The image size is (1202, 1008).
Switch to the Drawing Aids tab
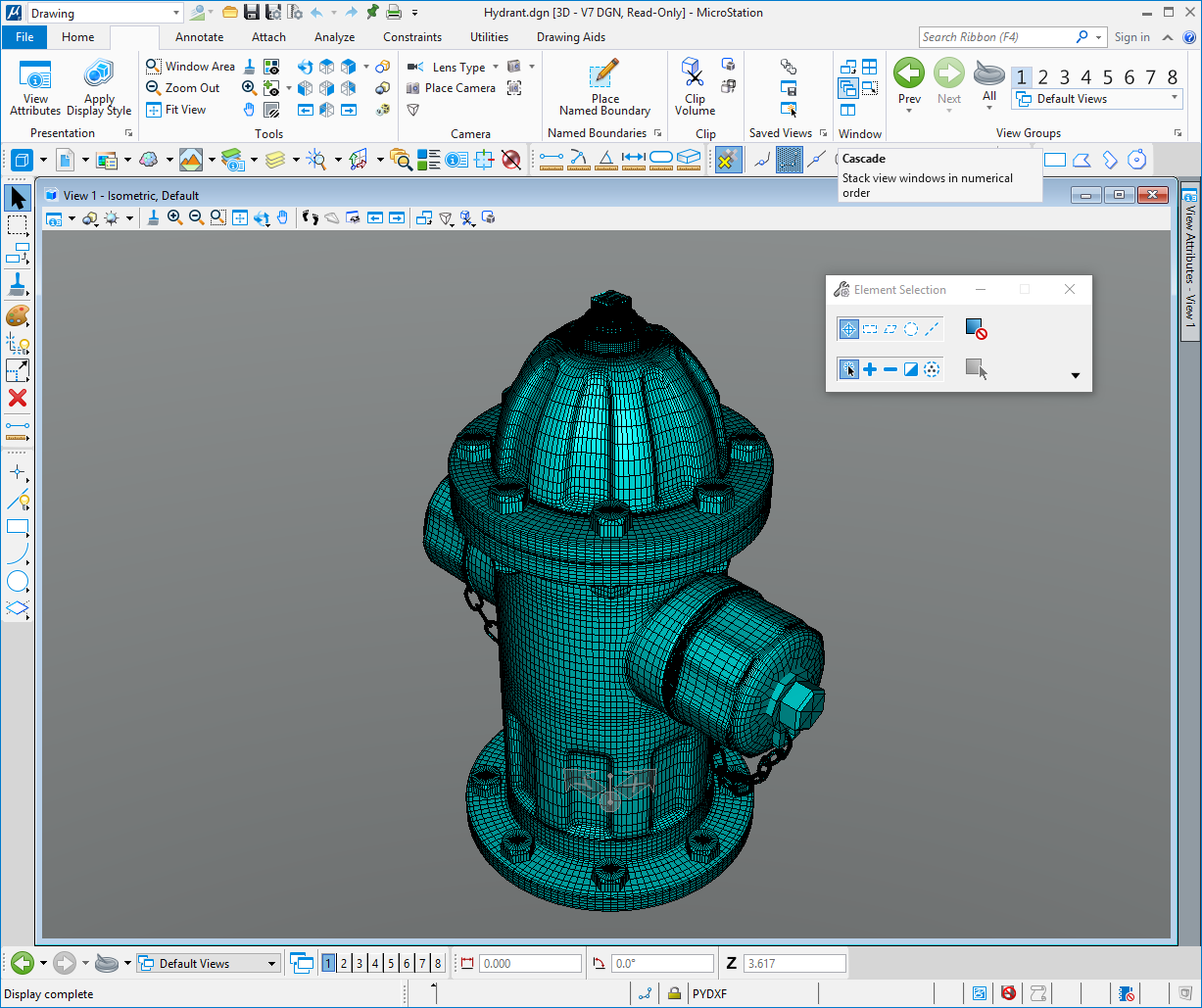[571, 37]
